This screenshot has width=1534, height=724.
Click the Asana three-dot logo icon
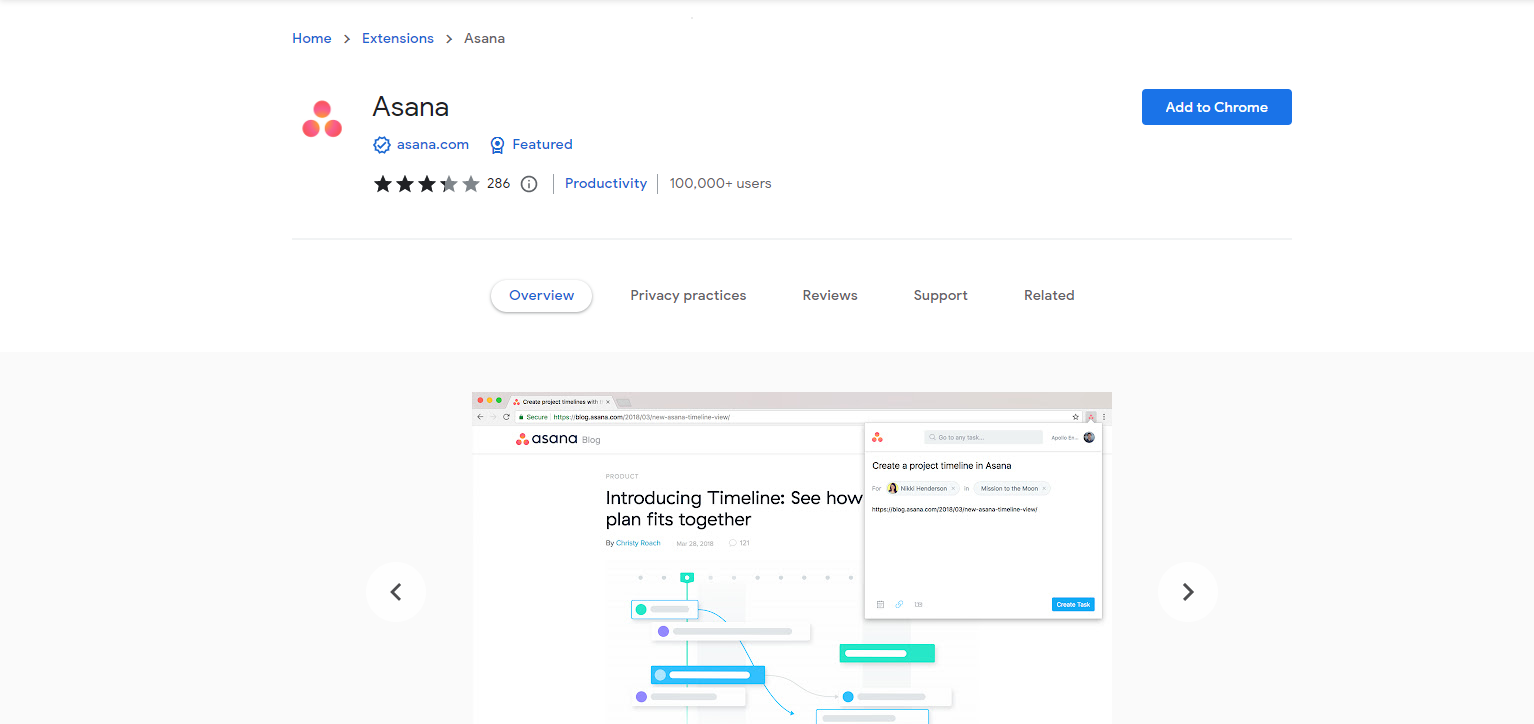pos(322,119)
